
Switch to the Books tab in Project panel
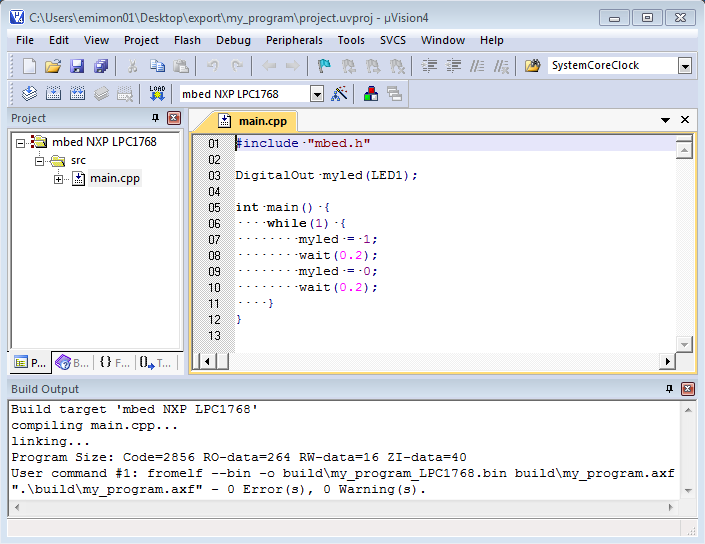coord(71,363)
